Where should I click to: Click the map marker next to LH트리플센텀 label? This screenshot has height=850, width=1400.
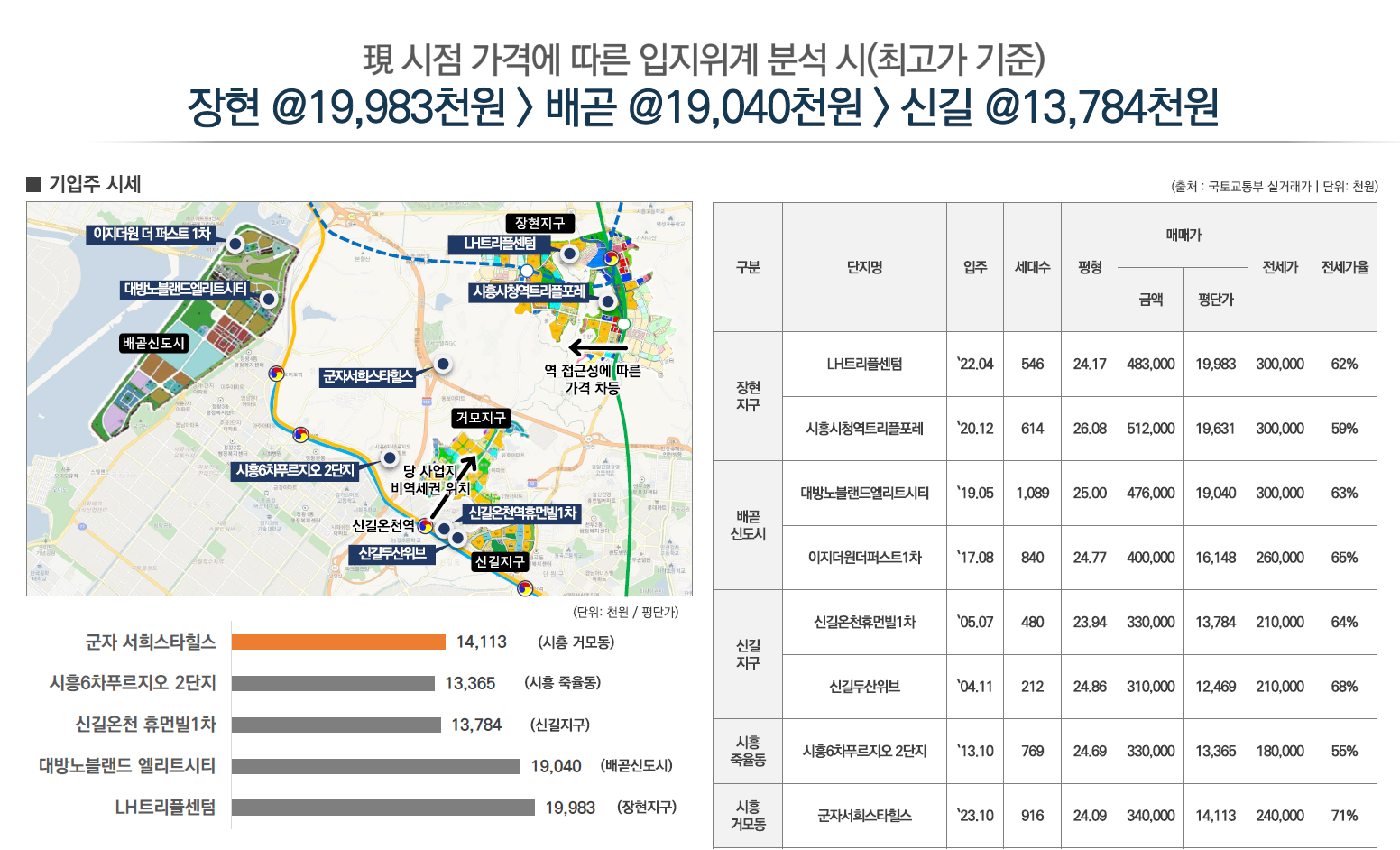click(x=569, y=254)
